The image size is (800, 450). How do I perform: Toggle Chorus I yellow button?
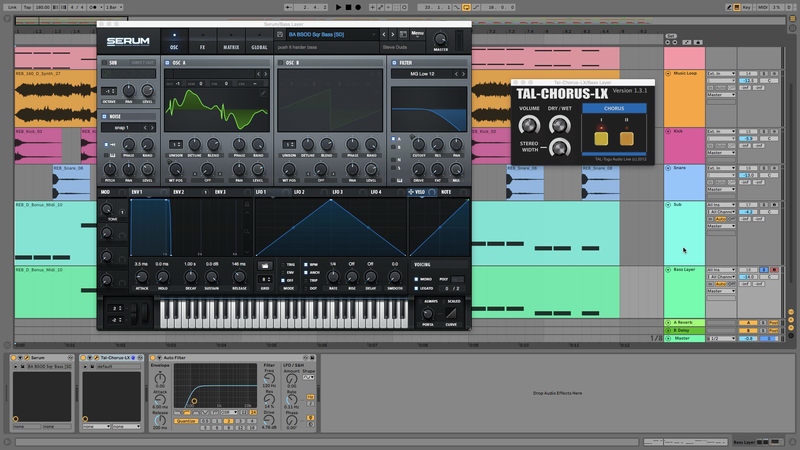pos(601,138)
